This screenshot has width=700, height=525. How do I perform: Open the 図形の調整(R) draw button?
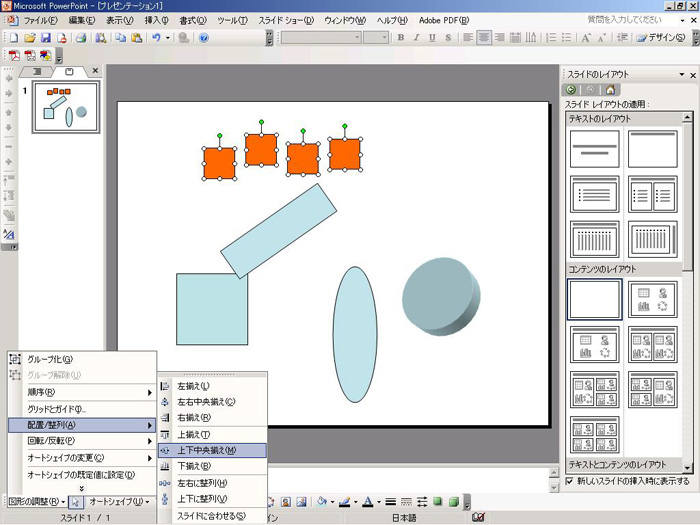tap(37, 502)
